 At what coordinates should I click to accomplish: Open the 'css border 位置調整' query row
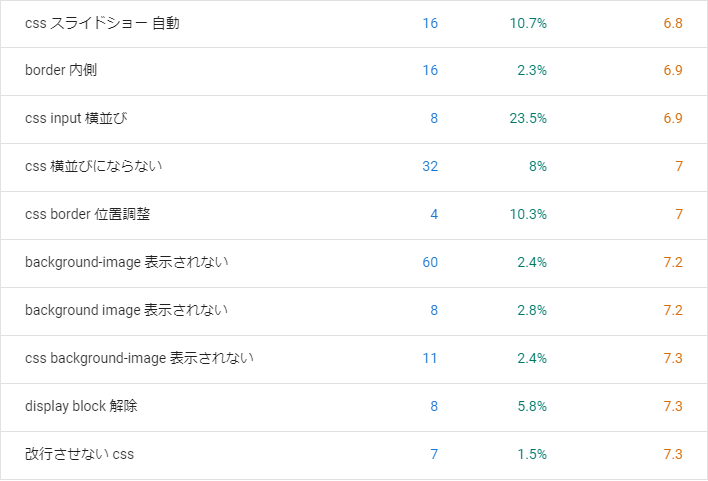click(354, 215)
